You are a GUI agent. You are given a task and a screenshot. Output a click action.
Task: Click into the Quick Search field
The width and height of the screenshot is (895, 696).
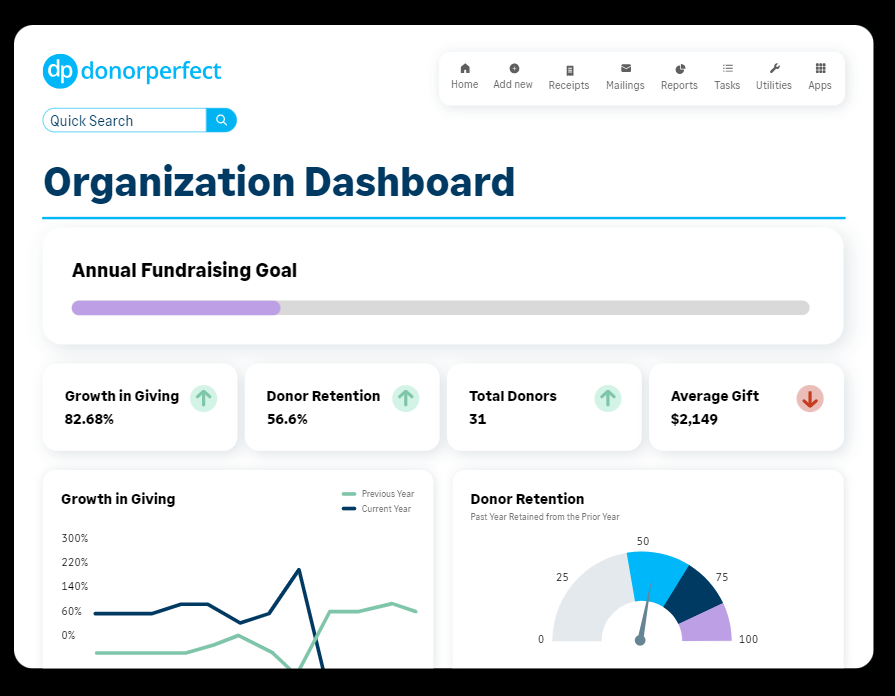tap(125, 120)
